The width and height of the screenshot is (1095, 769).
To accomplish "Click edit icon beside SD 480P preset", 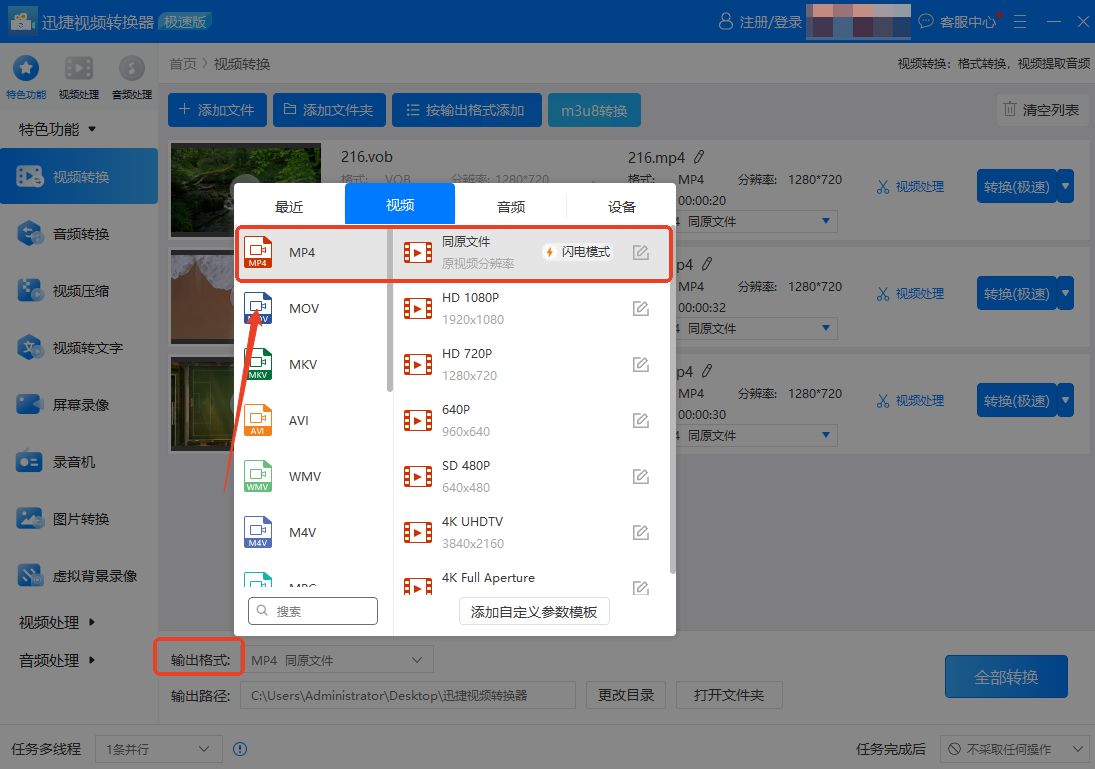I will click(x=641, y=477).
